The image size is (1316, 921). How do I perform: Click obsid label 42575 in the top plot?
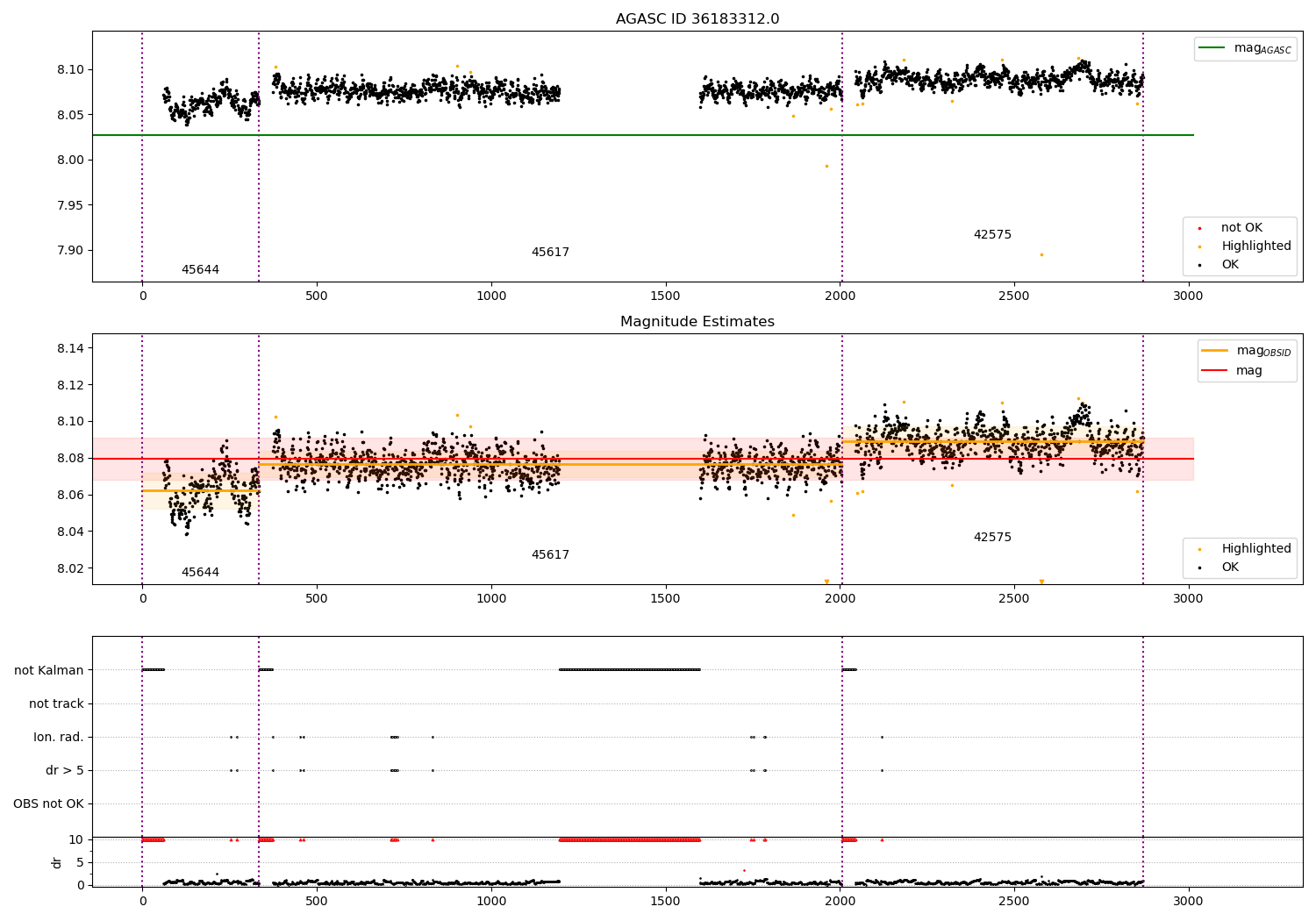pos(992,235)
